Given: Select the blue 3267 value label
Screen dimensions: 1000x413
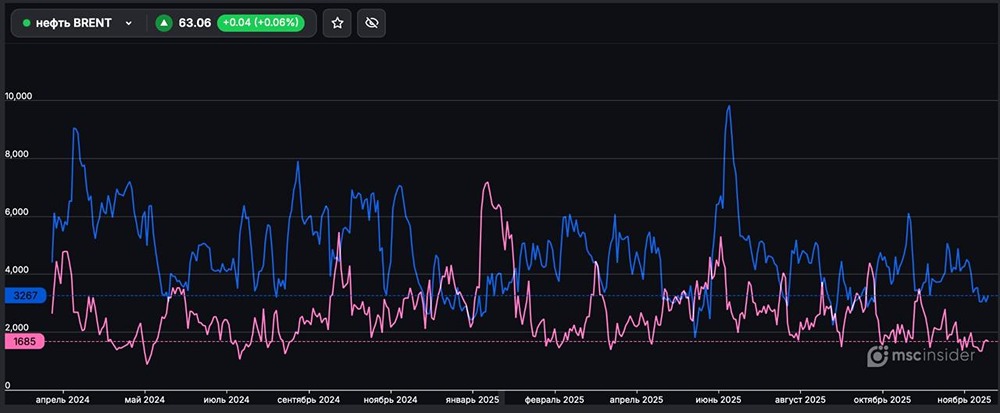Looking at the screenshot, I should [23, 296].
